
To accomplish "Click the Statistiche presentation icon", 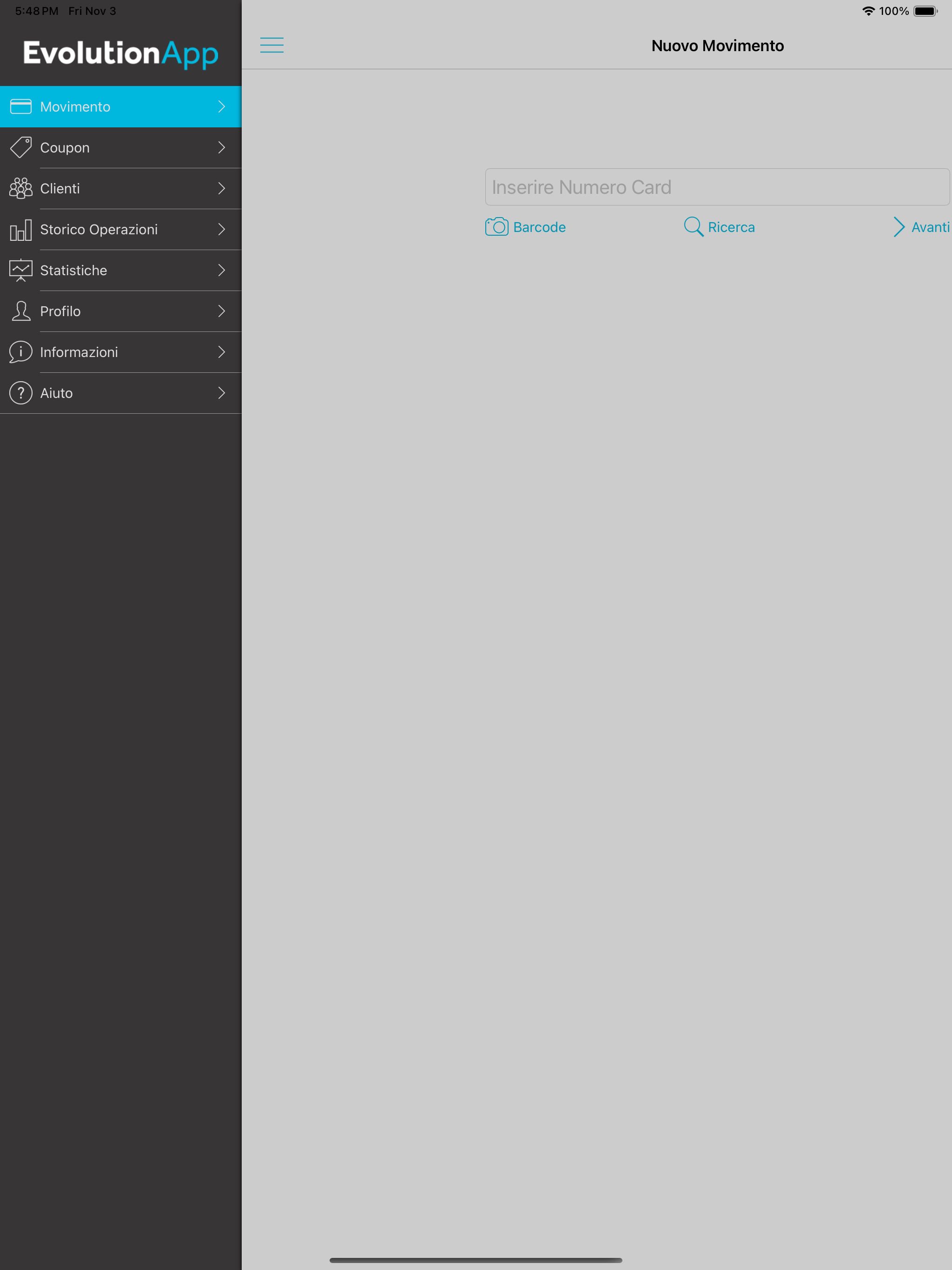I will point(20,271).
